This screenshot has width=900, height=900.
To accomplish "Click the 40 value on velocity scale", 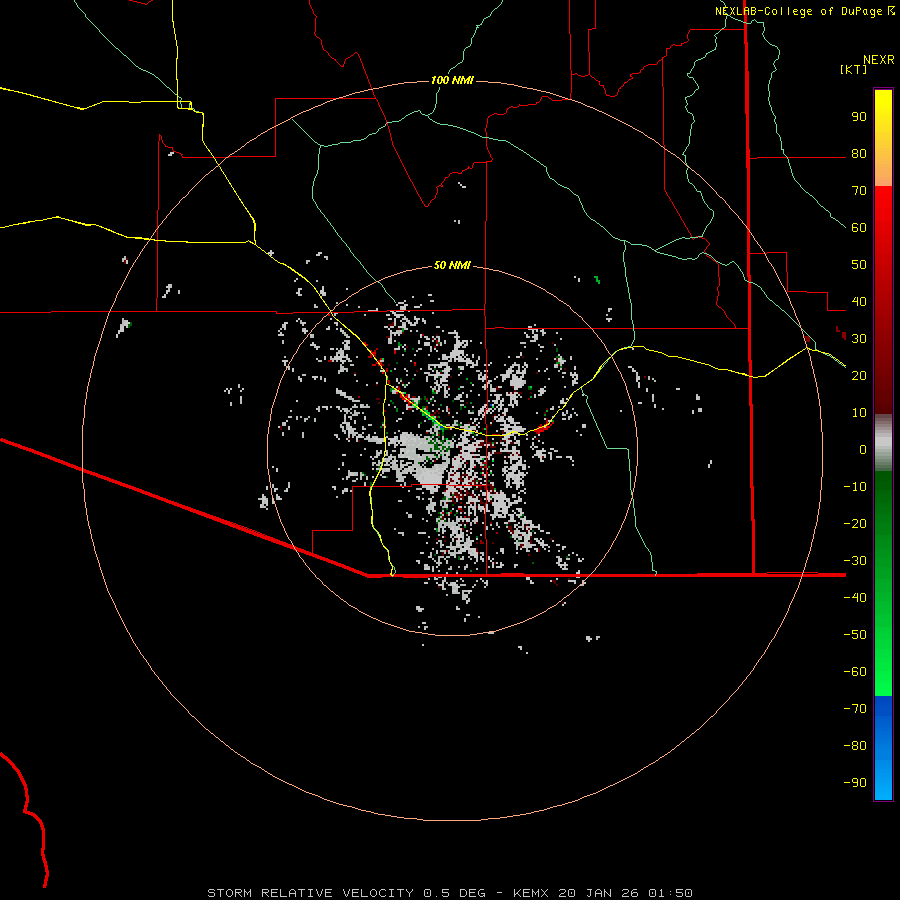I will point(859,302).
